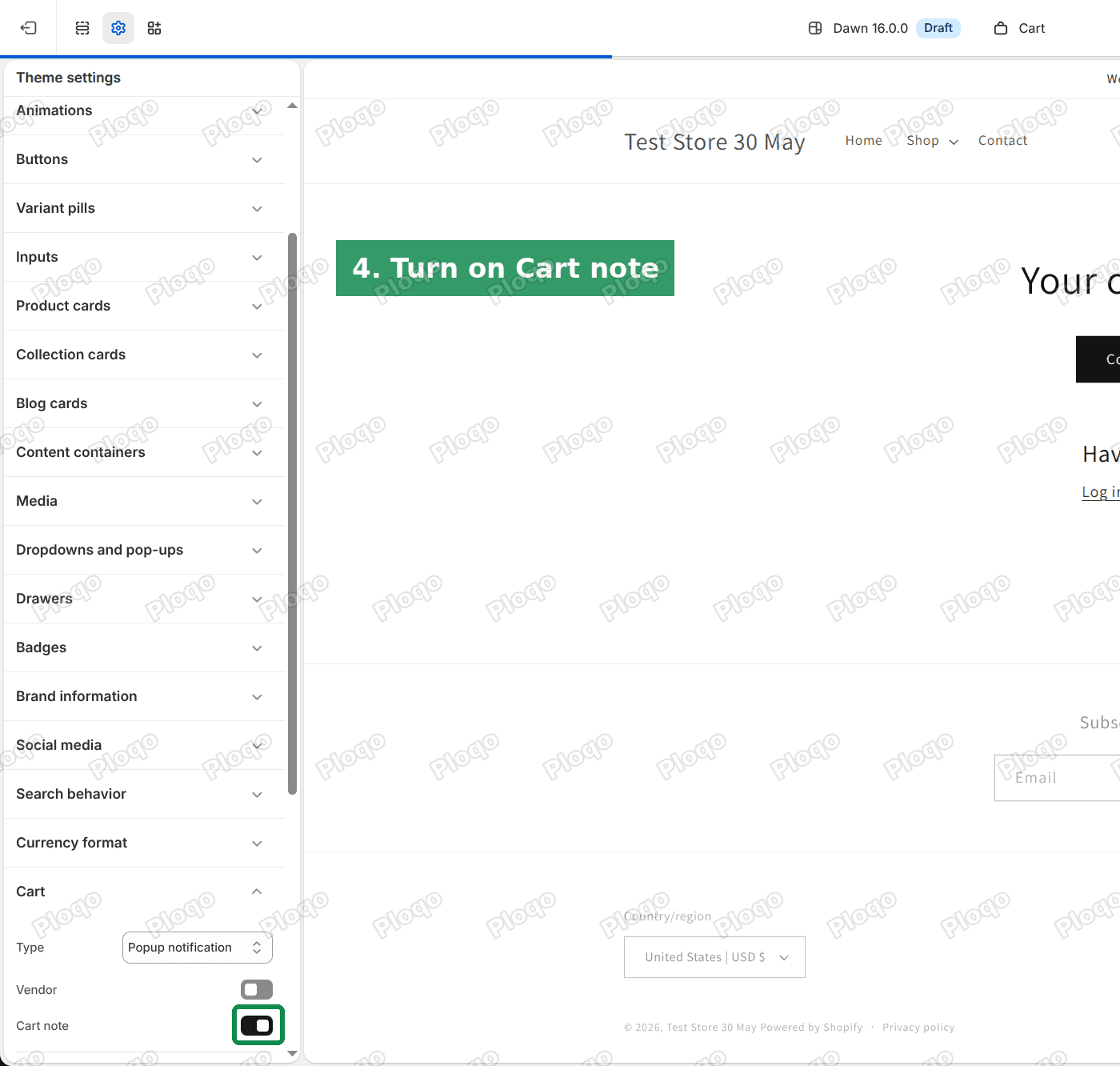Expand the Social media section
This screenshot has height=1066, width=1120.
(x=144, y=745)
